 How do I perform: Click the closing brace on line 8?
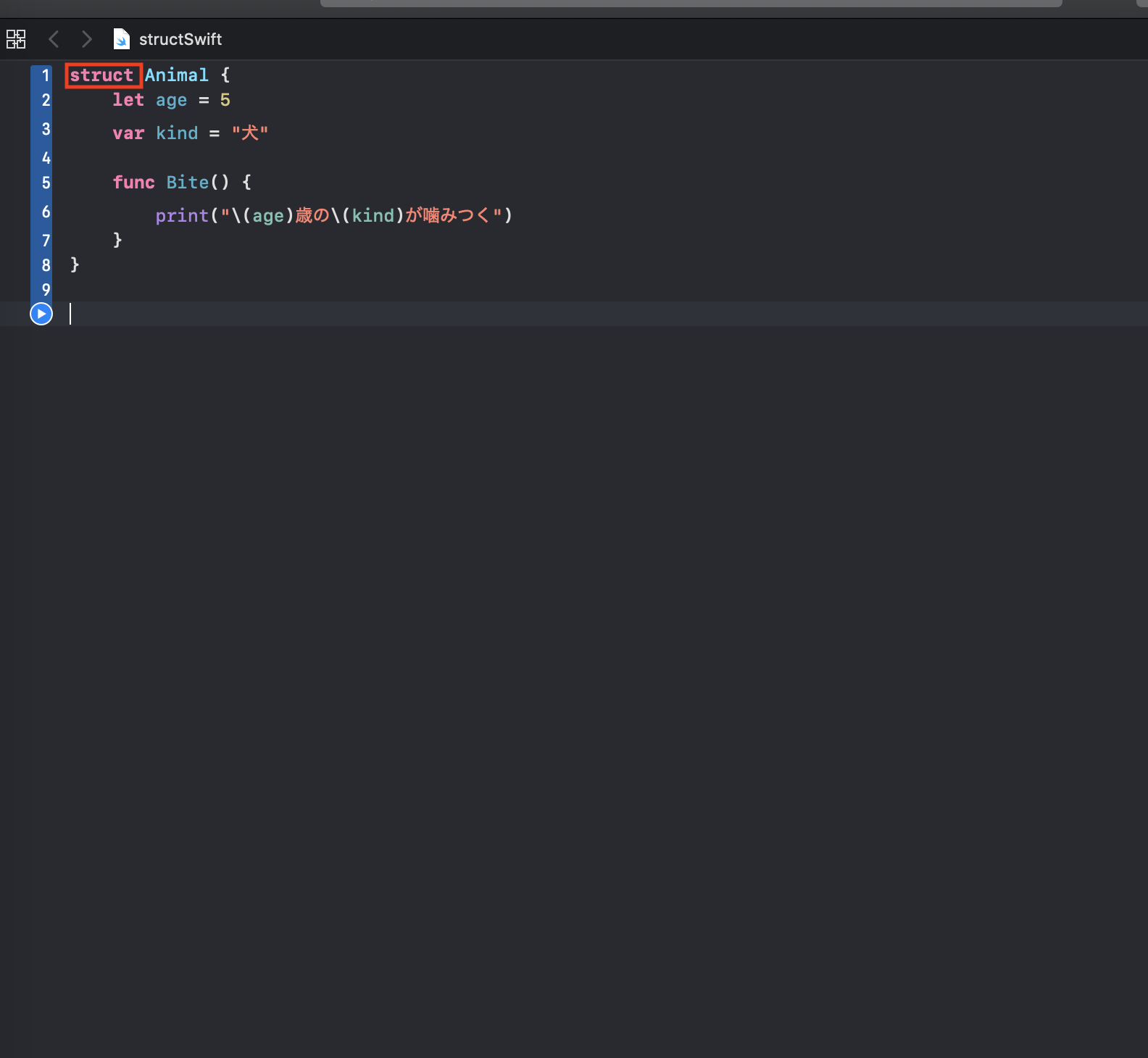tap(75, 265)
